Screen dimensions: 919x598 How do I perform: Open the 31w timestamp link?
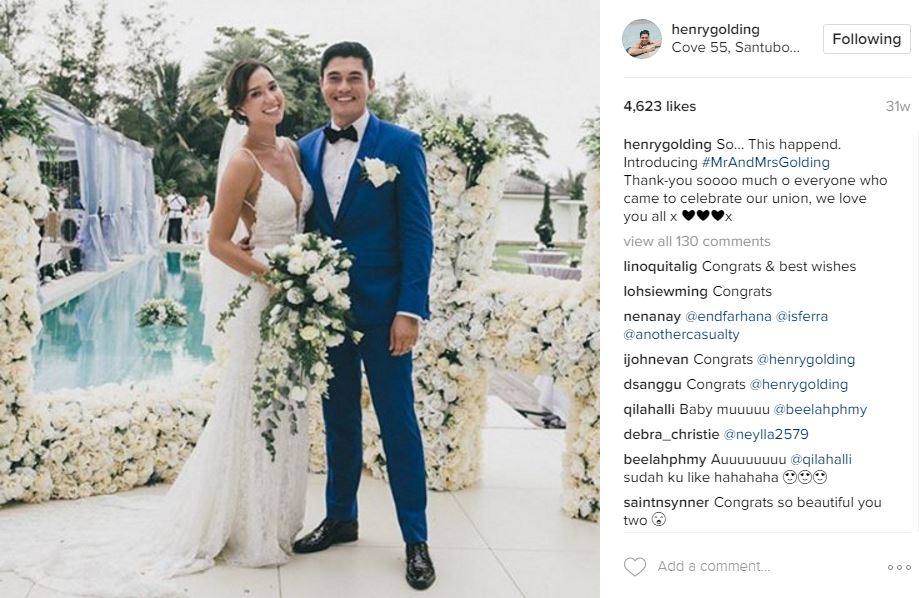pos(897,106)
